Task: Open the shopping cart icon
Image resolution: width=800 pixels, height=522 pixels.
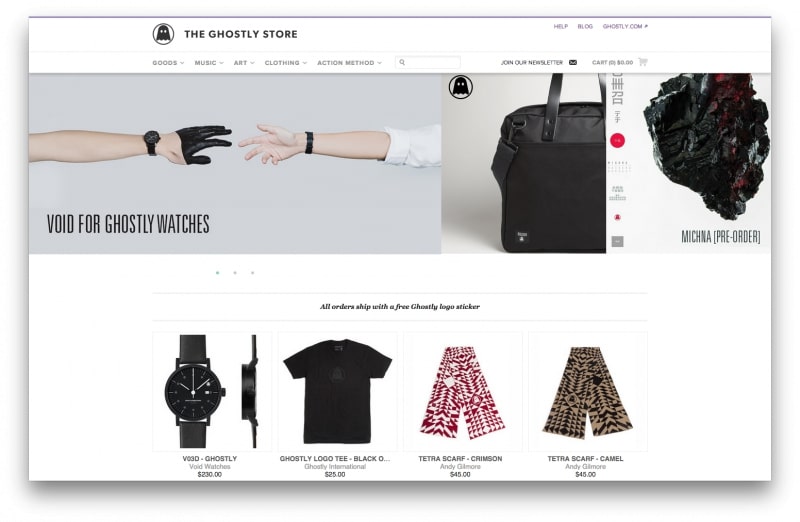Action: coord(642,62)
